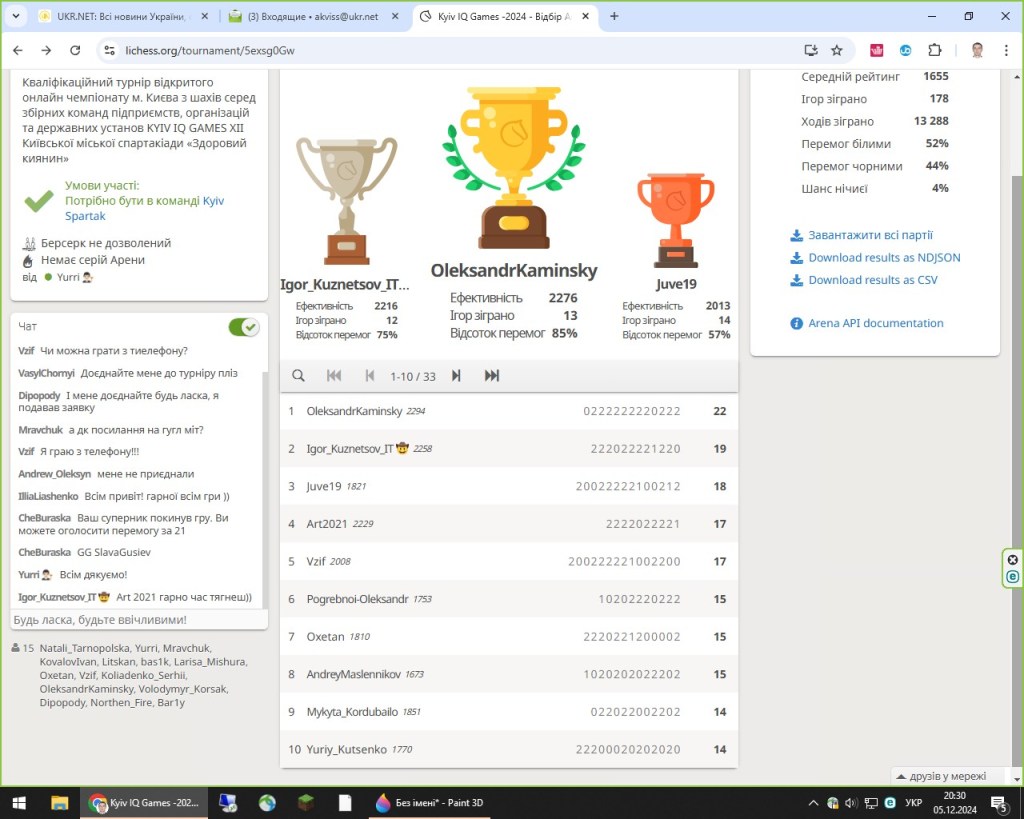Open browser extensions puzzle icon

click(935, 50)
